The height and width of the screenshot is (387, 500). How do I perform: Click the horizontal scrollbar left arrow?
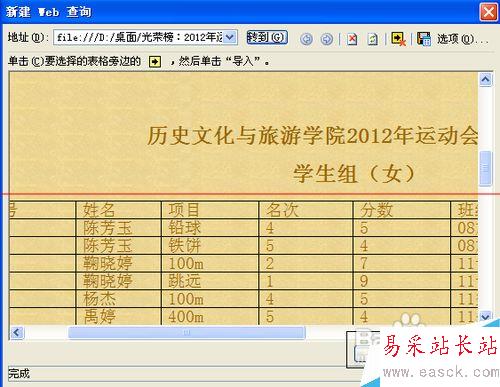(x=17, y=332)
